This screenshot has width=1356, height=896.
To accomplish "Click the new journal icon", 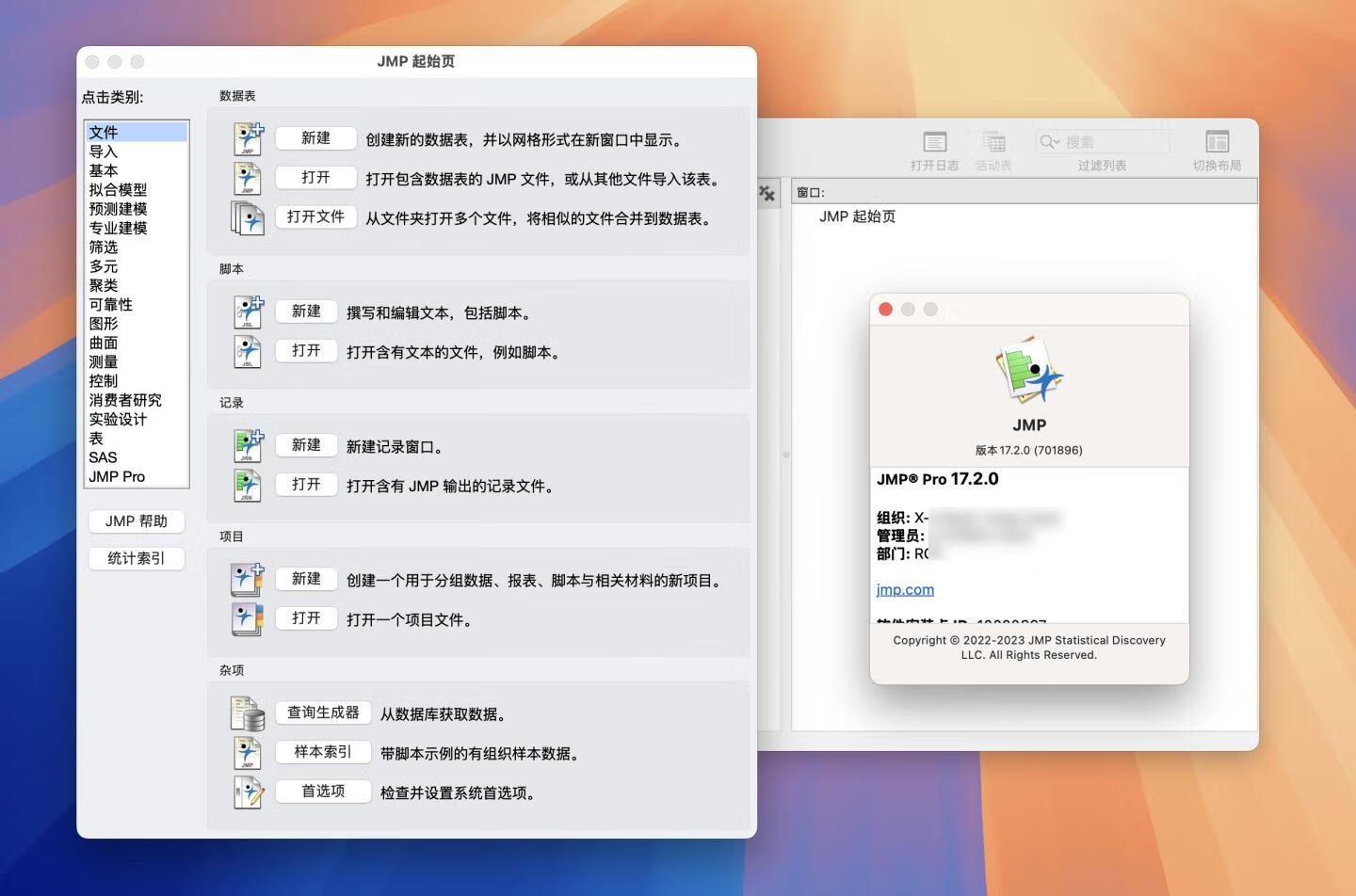I will pos(249,445).
